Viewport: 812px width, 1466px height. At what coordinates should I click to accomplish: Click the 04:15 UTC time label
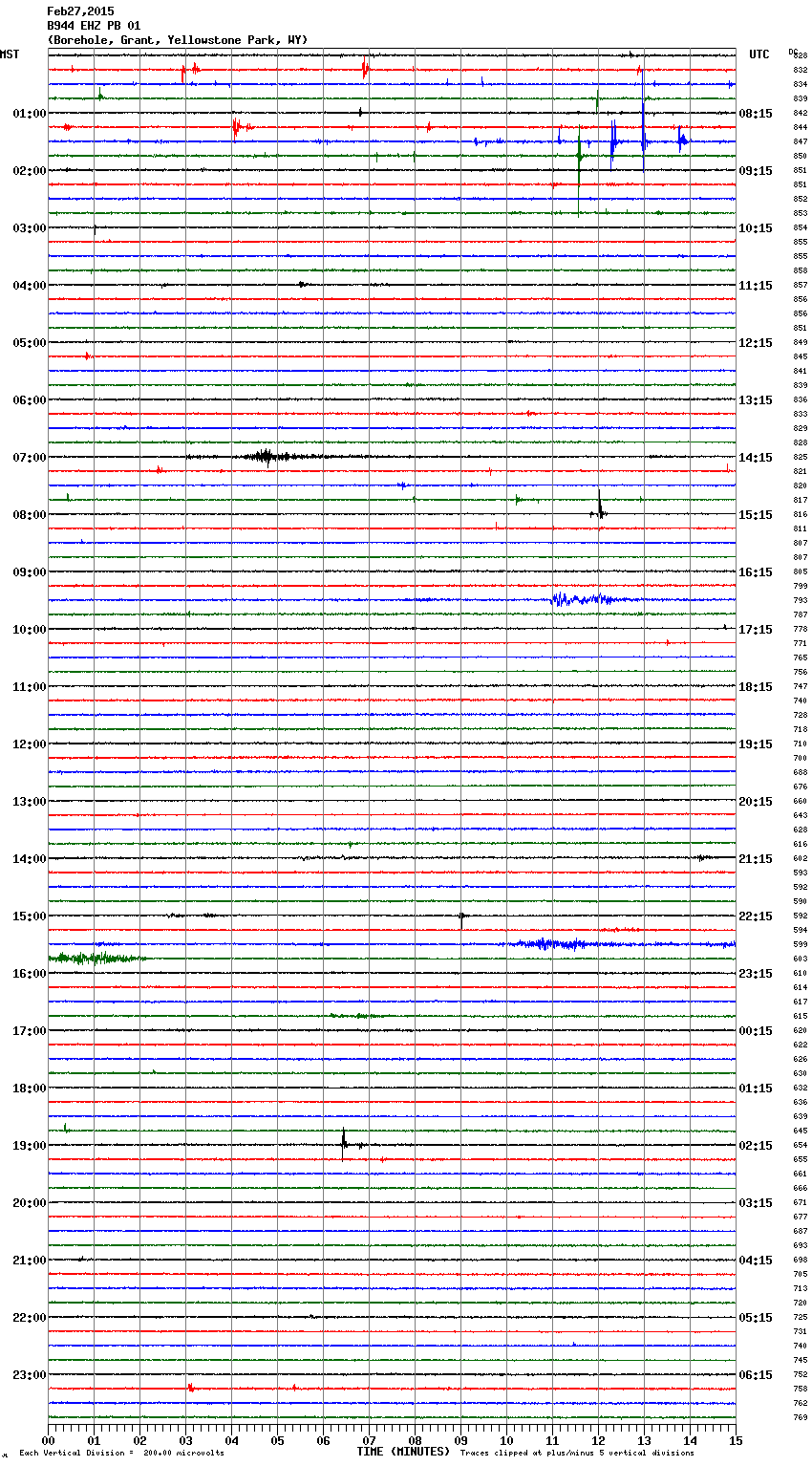click(x=756, y=1261)
